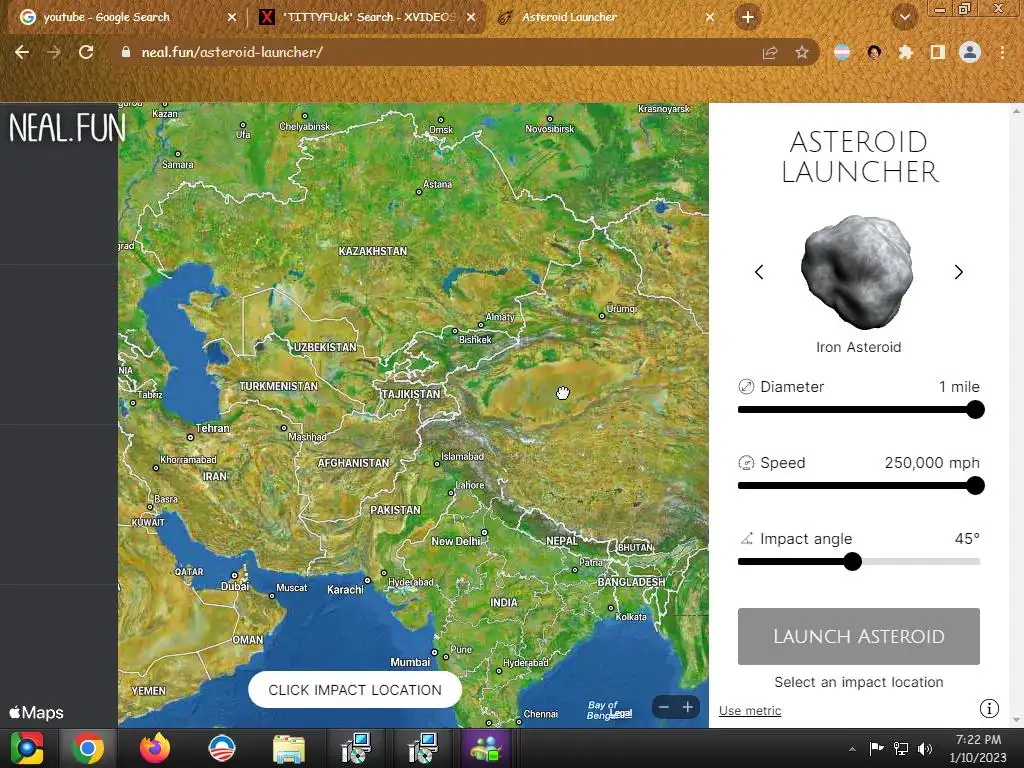The image size is (1024, 768).
Task: Open the volume speaker tray icon
Action: coord(925,748)
